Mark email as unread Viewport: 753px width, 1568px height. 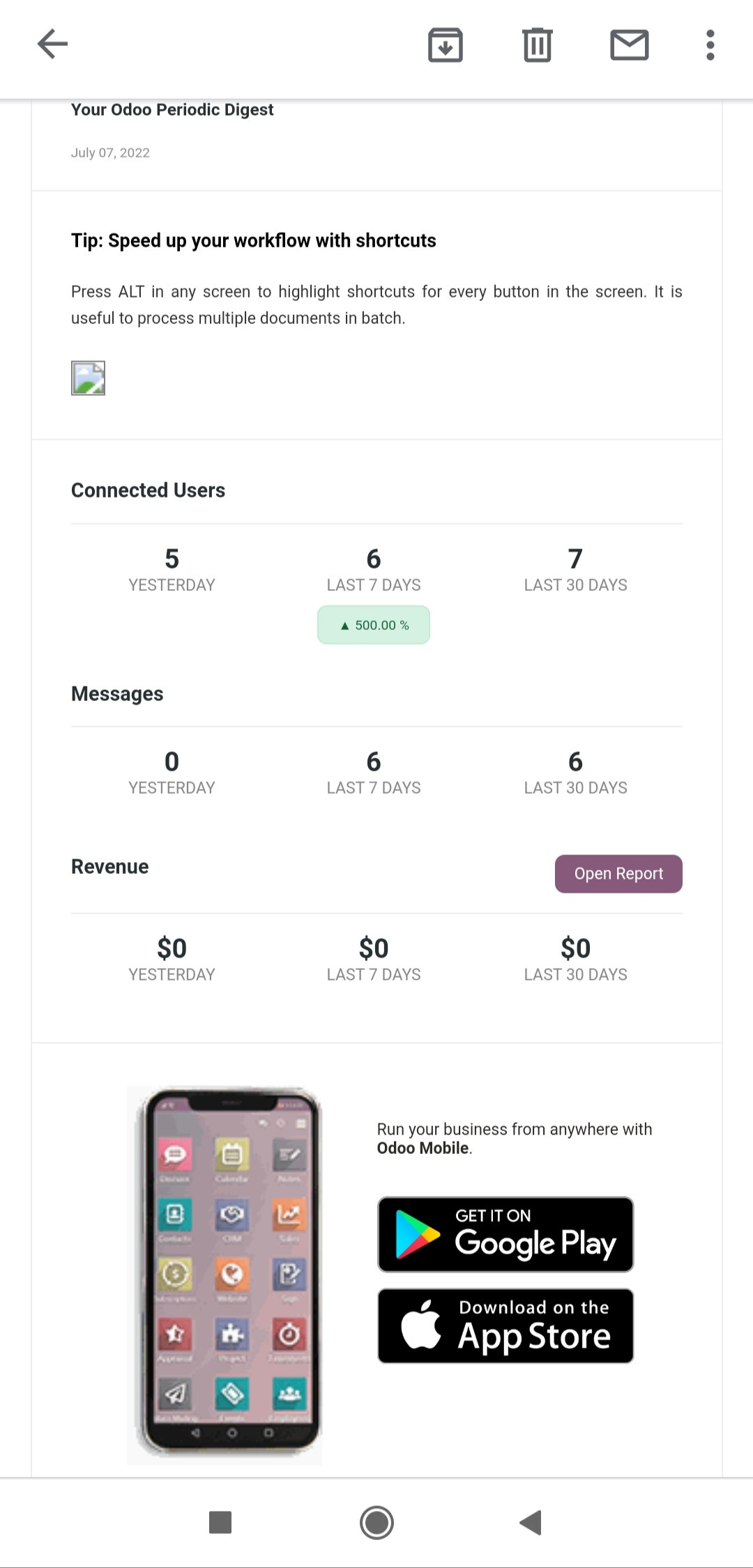(629, 45)
